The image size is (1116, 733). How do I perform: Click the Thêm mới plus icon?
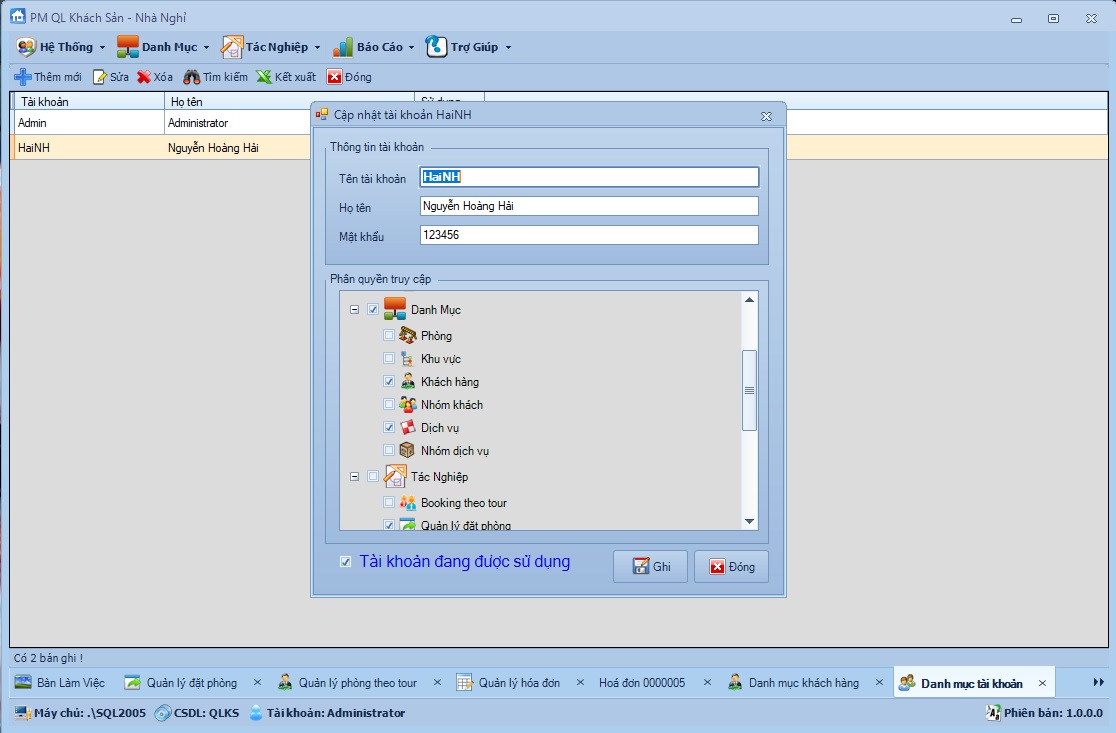(x=22, y=77)
